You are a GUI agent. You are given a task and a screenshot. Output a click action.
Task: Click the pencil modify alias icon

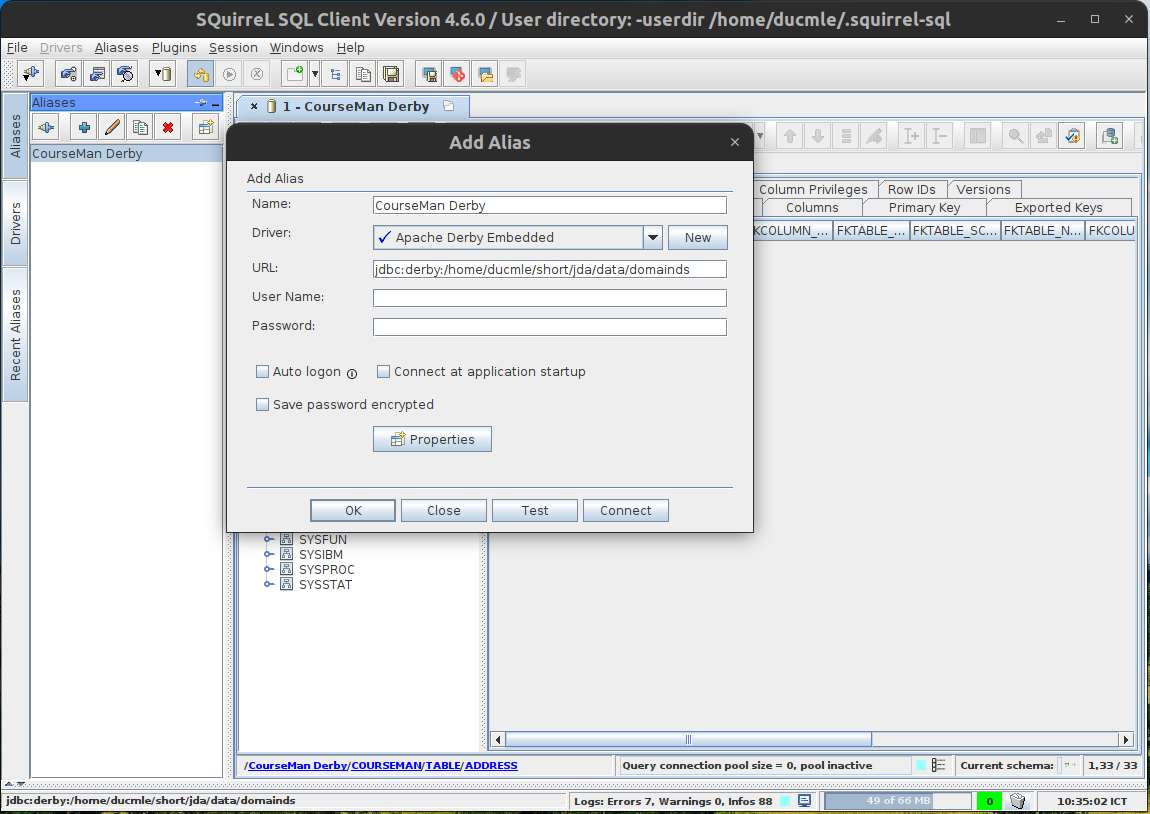[x=112, y=128]
